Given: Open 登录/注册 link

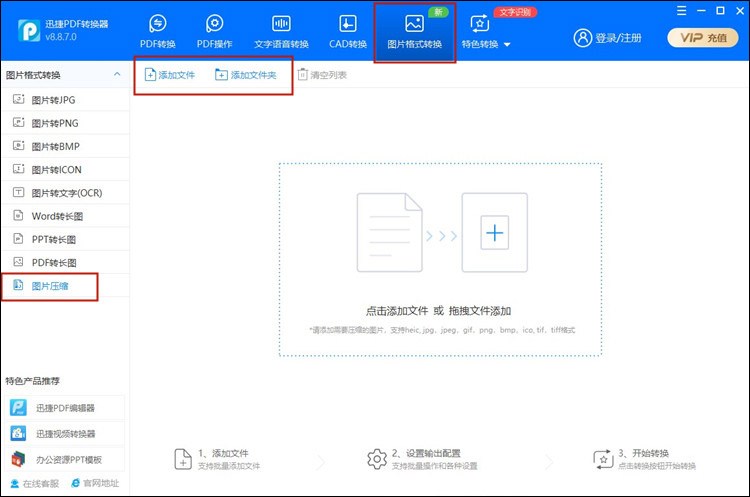Looking at the screenshot, I should 618,38.
